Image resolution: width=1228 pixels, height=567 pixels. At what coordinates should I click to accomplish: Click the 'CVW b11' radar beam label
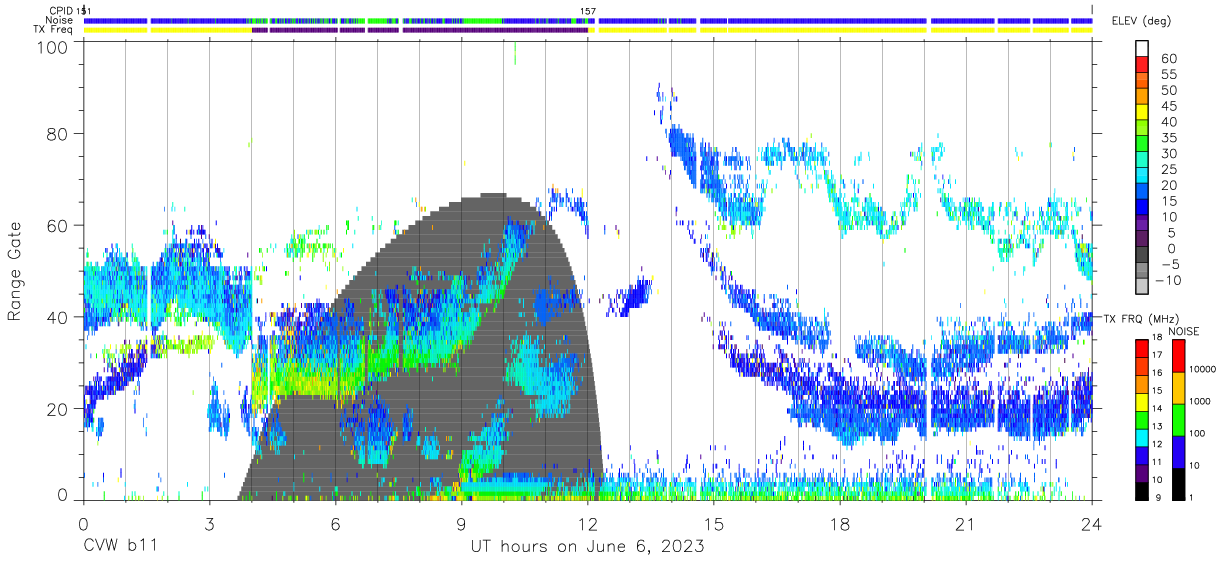[x=119, y=547]
